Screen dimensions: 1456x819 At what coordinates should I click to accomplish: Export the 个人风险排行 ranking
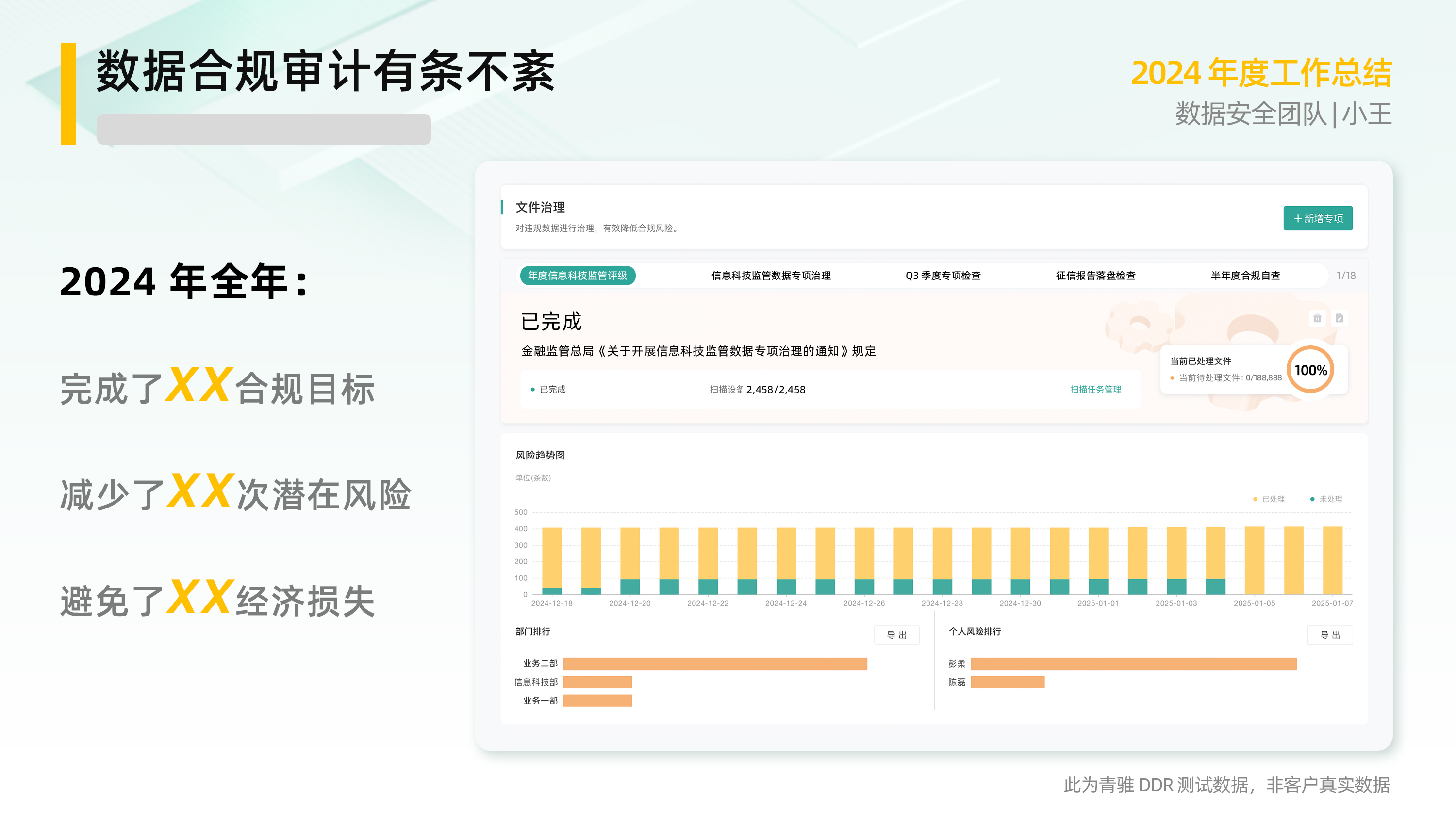coord(1329,634)
